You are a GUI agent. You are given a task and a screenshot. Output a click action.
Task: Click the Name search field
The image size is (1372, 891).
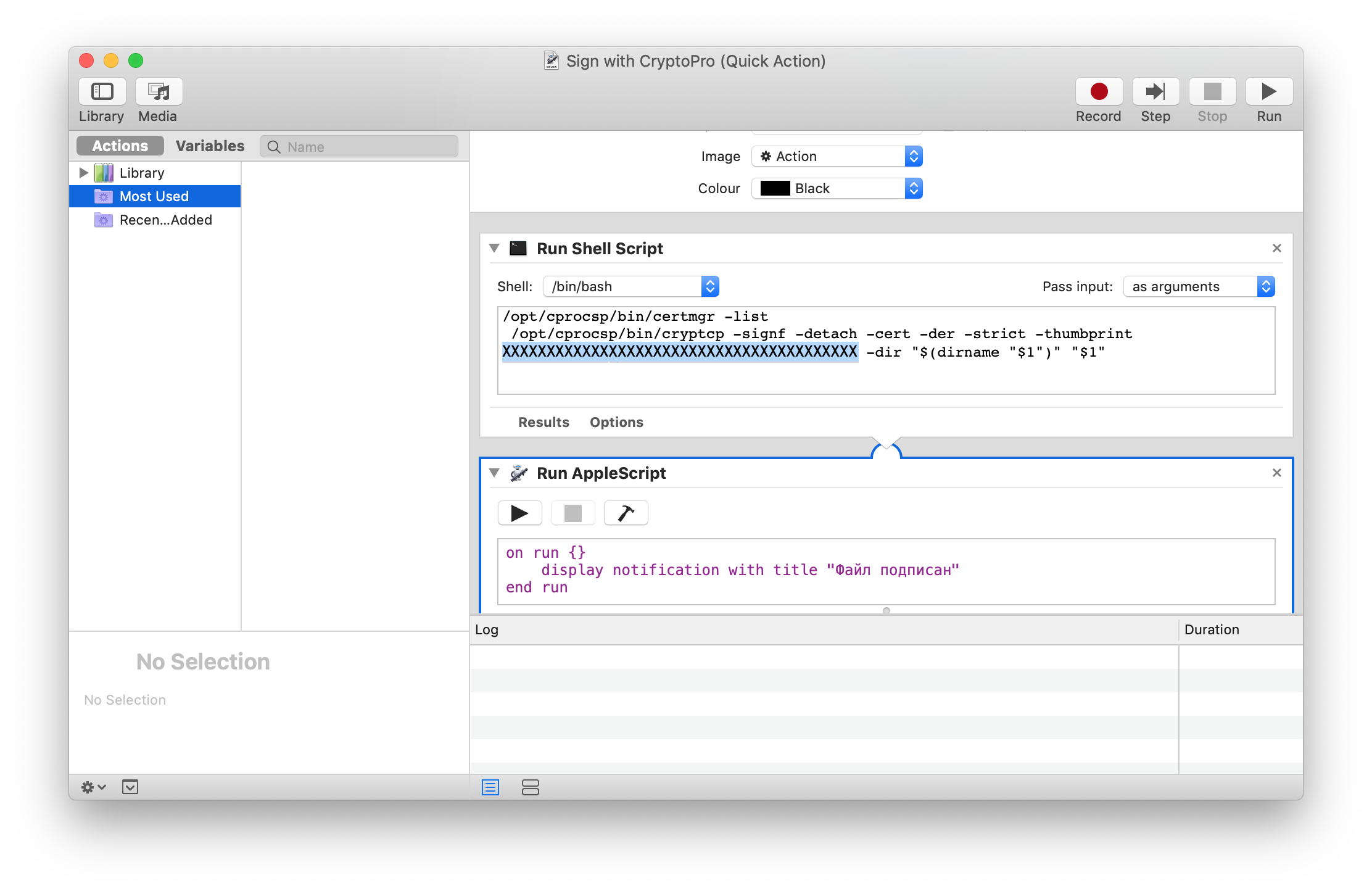pyautogui.click(x=359, y=147)
